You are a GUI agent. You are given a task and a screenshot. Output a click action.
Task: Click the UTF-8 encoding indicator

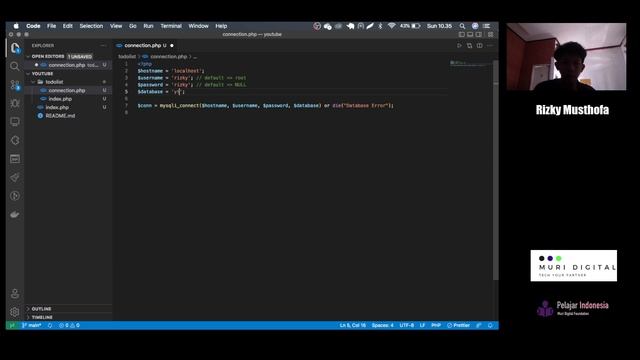[x=407, y=325]
